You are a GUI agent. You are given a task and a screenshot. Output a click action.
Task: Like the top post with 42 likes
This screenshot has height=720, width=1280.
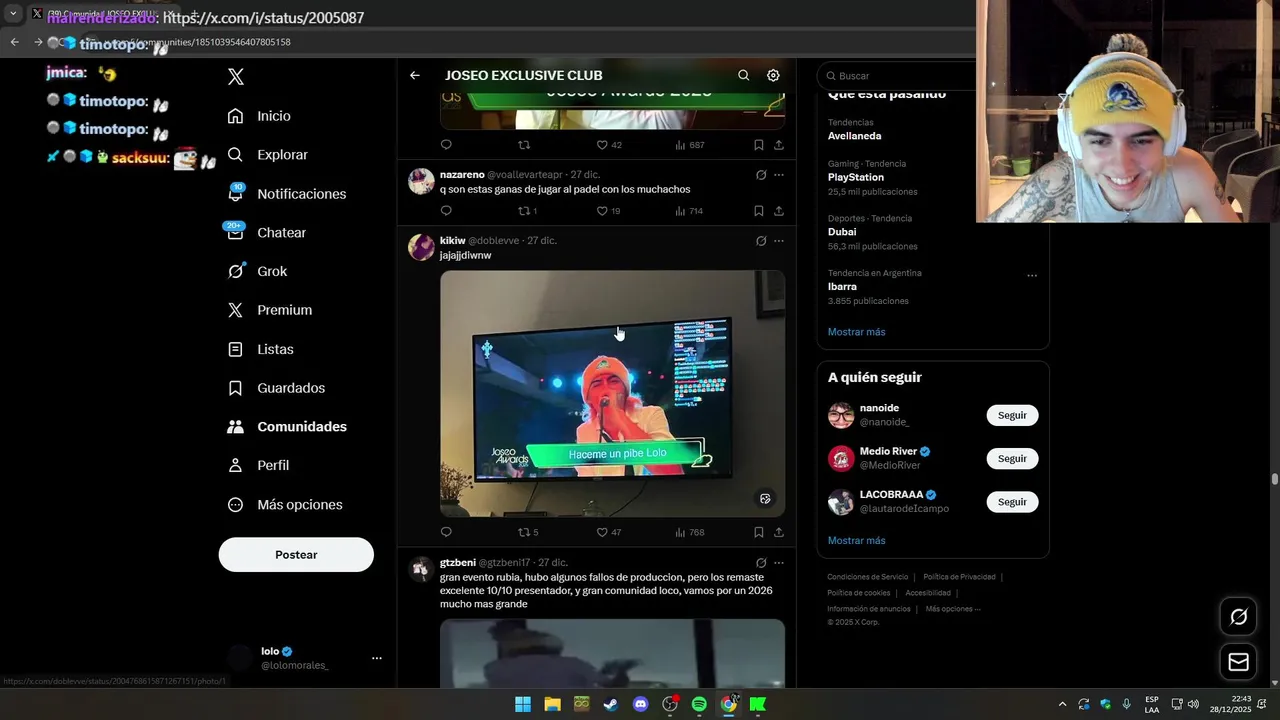pos(608,145)
